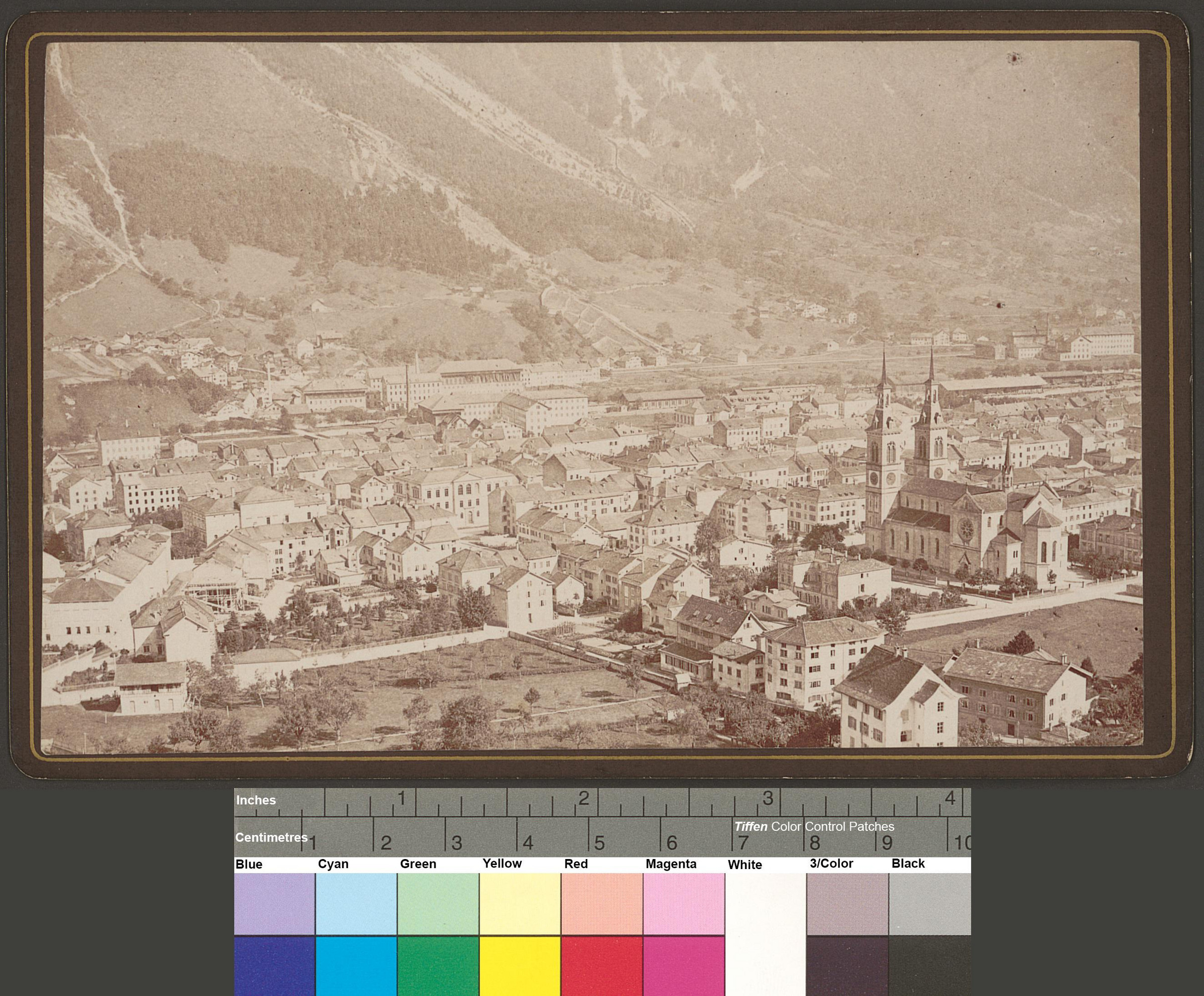Click the light 3/Color gray-mauve patch
The image size is (1204, 996).
point(847,904)
